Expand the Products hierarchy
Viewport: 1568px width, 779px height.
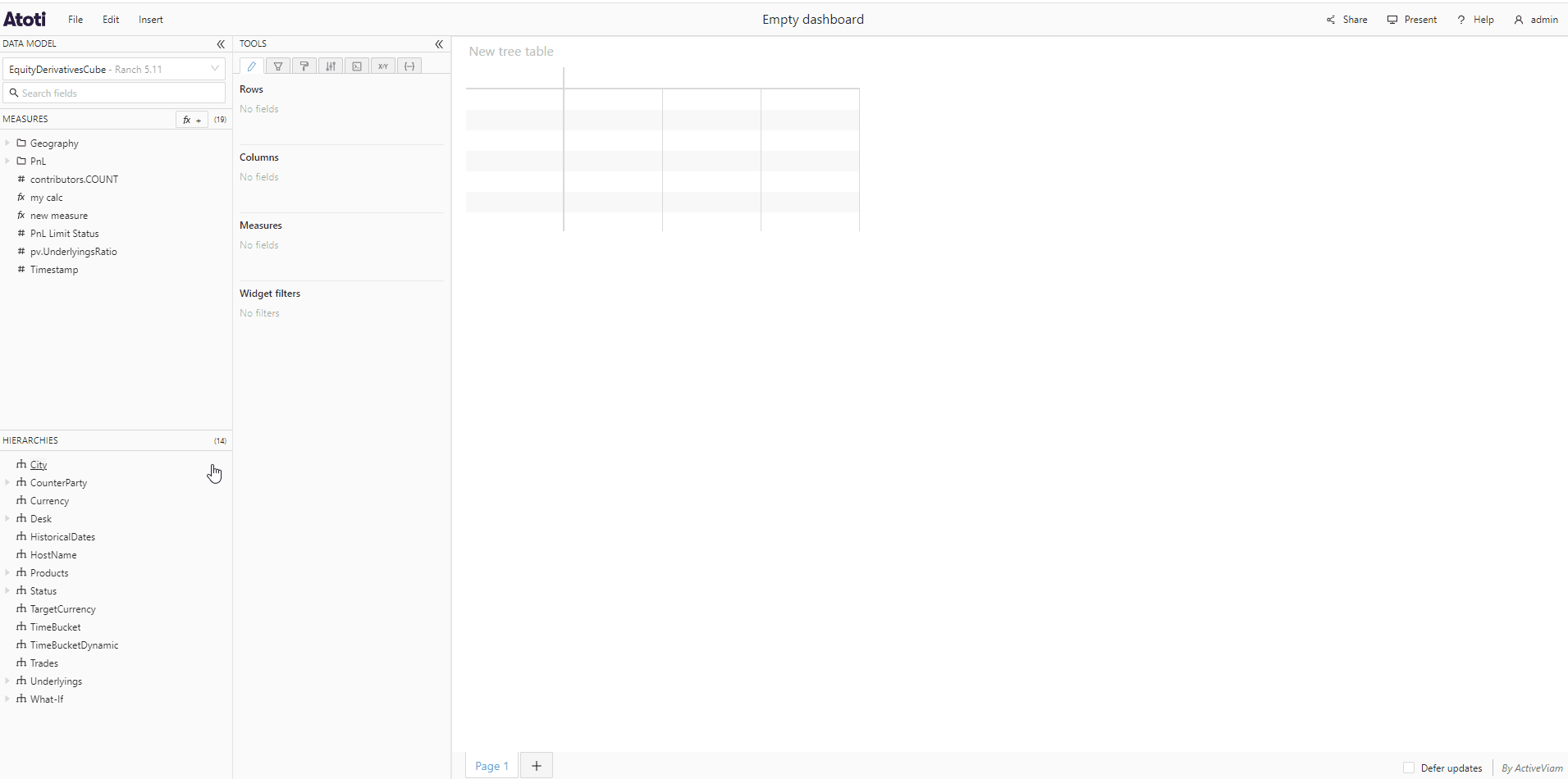7,572
